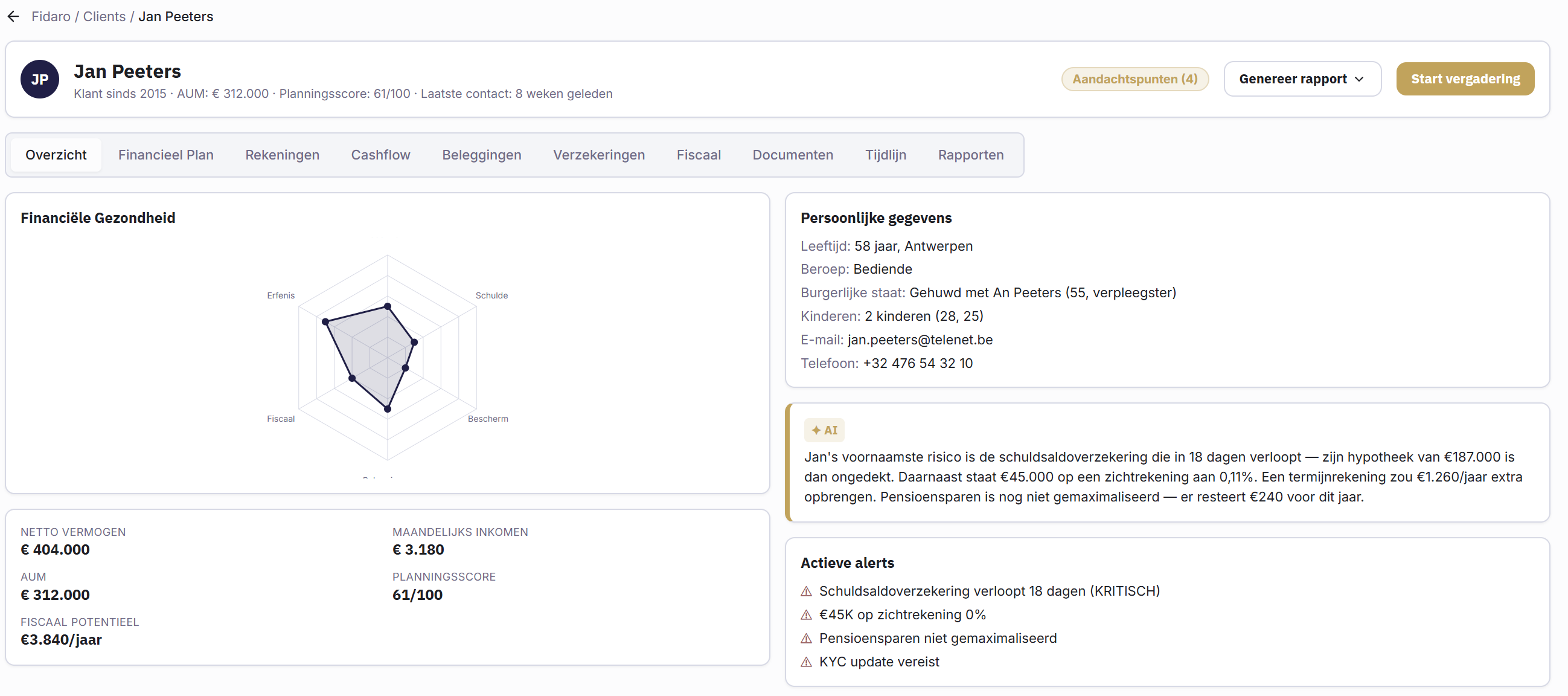Click the AI sparkle badge
The image size is (1568, 696).
click(824, 430)
